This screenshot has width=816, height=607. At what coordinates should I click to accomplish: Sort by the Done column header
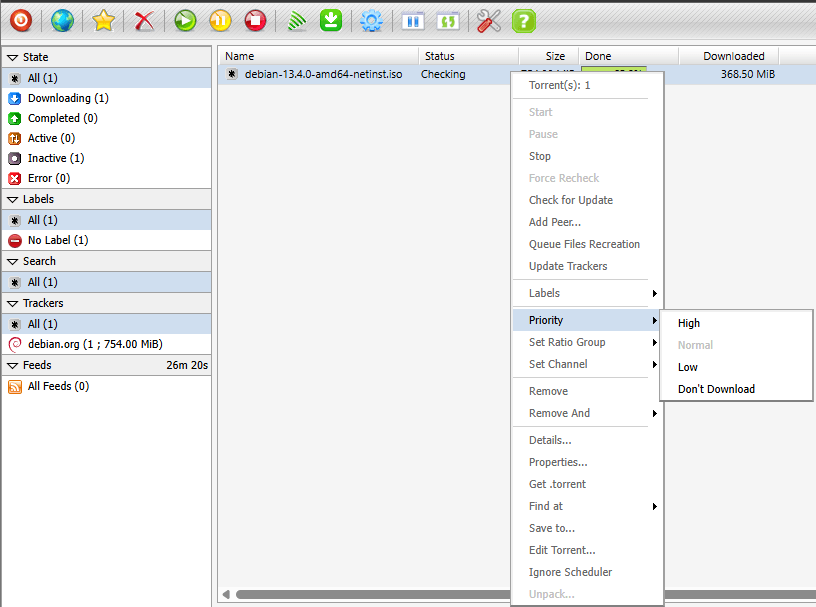coord(629,56)
